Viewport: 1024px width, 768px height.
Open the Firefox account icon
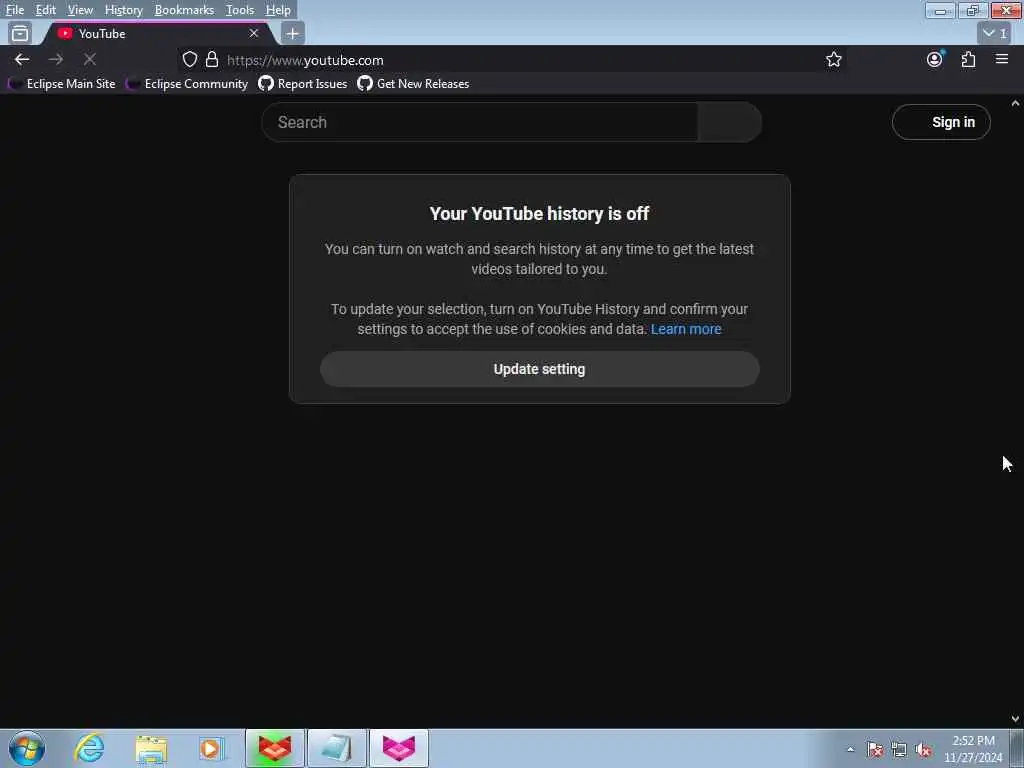935,59
